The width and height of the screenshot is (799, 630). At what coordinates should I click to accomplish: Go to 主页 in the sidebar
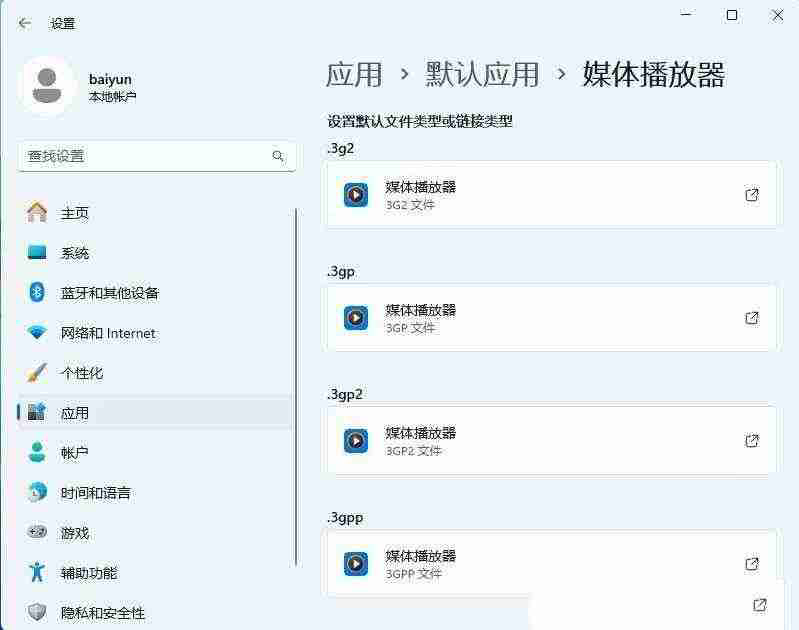click(x=154, y=213)
